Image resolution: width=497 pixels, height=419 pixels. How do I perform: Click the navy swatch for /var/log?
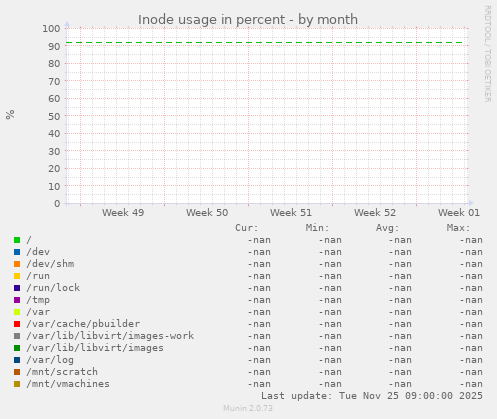17,360
